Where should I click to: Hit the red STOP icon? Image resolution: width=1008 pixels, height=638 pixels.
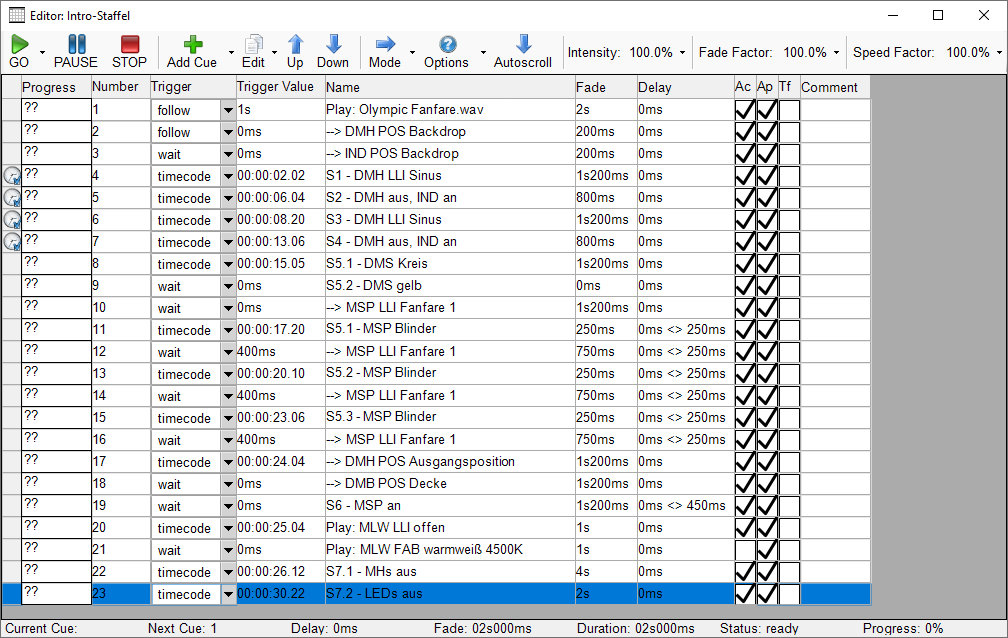[129, 44]
